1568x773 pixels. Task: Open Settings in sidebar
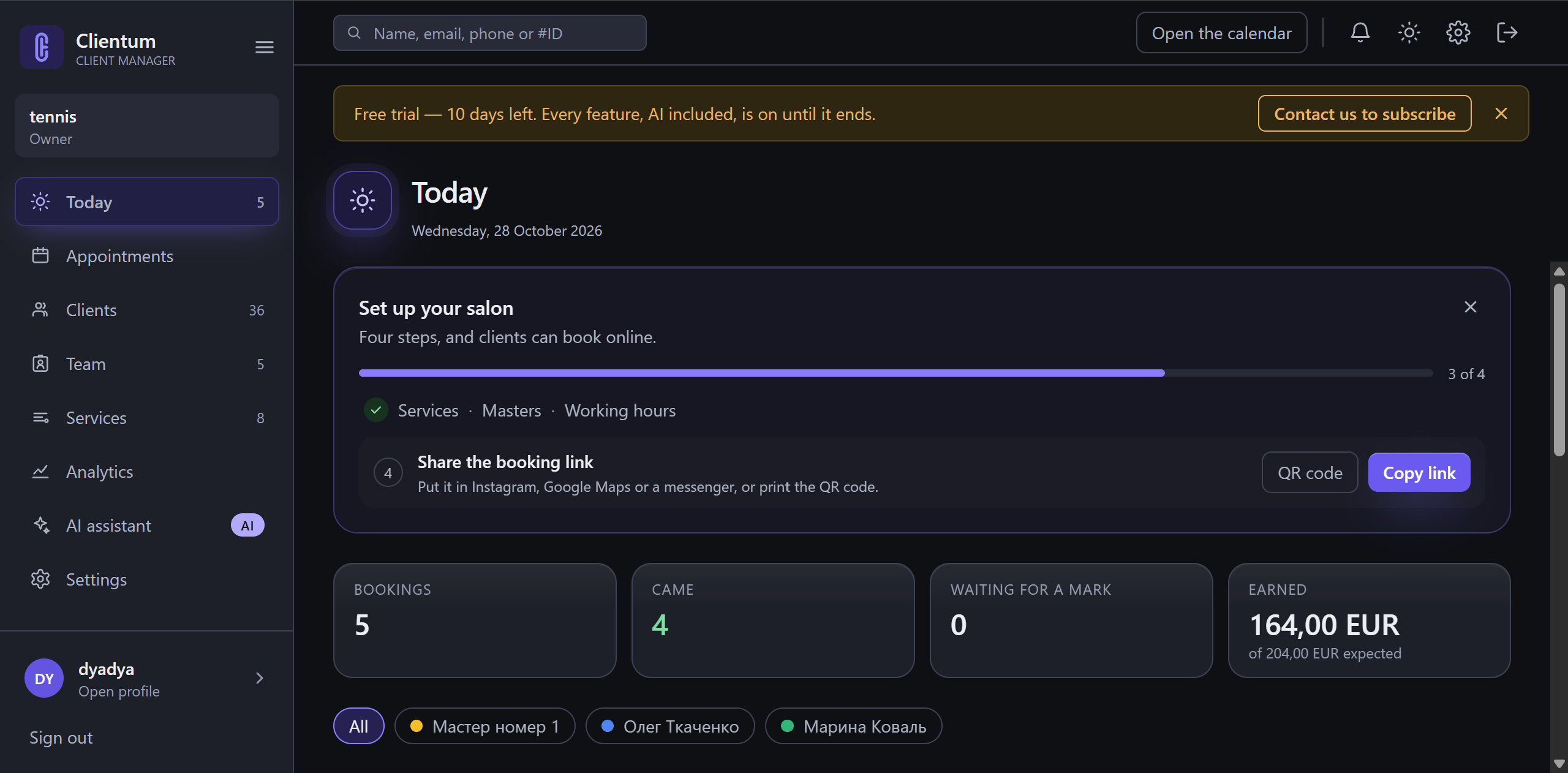pyautogui.click(x=147, y=579)
